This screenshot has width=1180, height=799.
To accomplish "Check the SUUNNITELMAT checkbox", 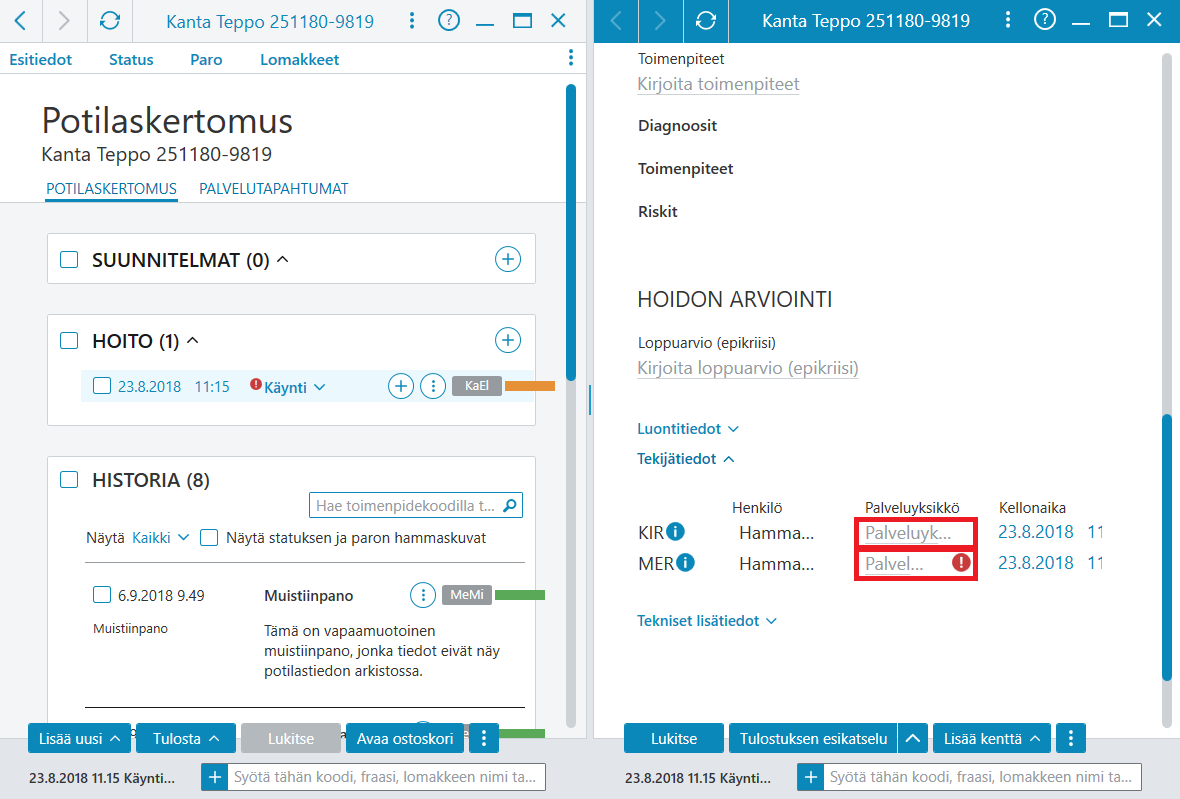I will click(x=69, y=260).
